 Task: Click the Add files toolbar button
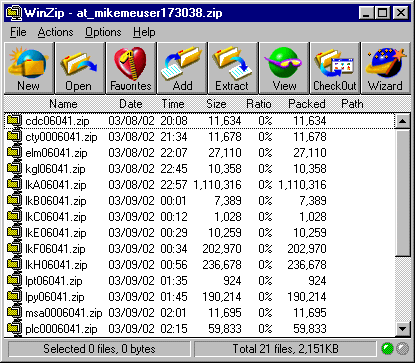182,68
